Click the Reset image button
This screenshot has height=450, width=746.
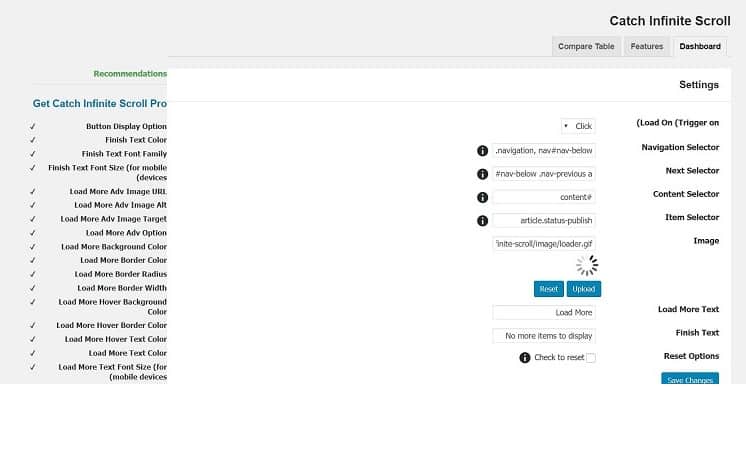[x=549, y=289]
